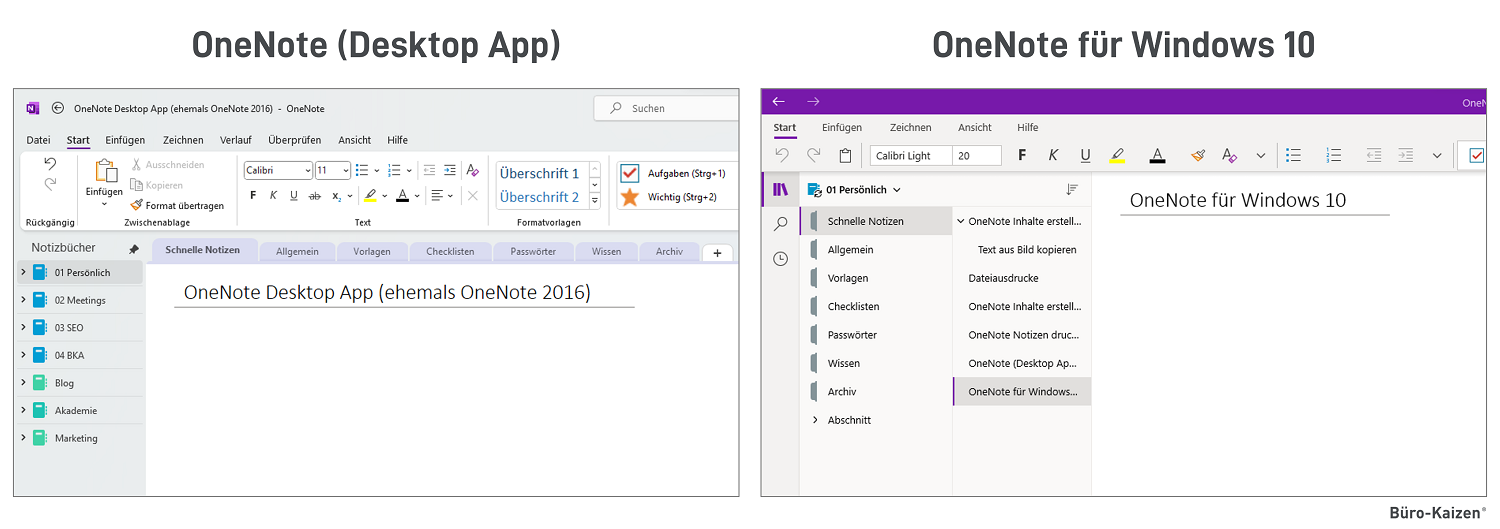
Task: Open the Datei menu
Action: tap(38, 140)
